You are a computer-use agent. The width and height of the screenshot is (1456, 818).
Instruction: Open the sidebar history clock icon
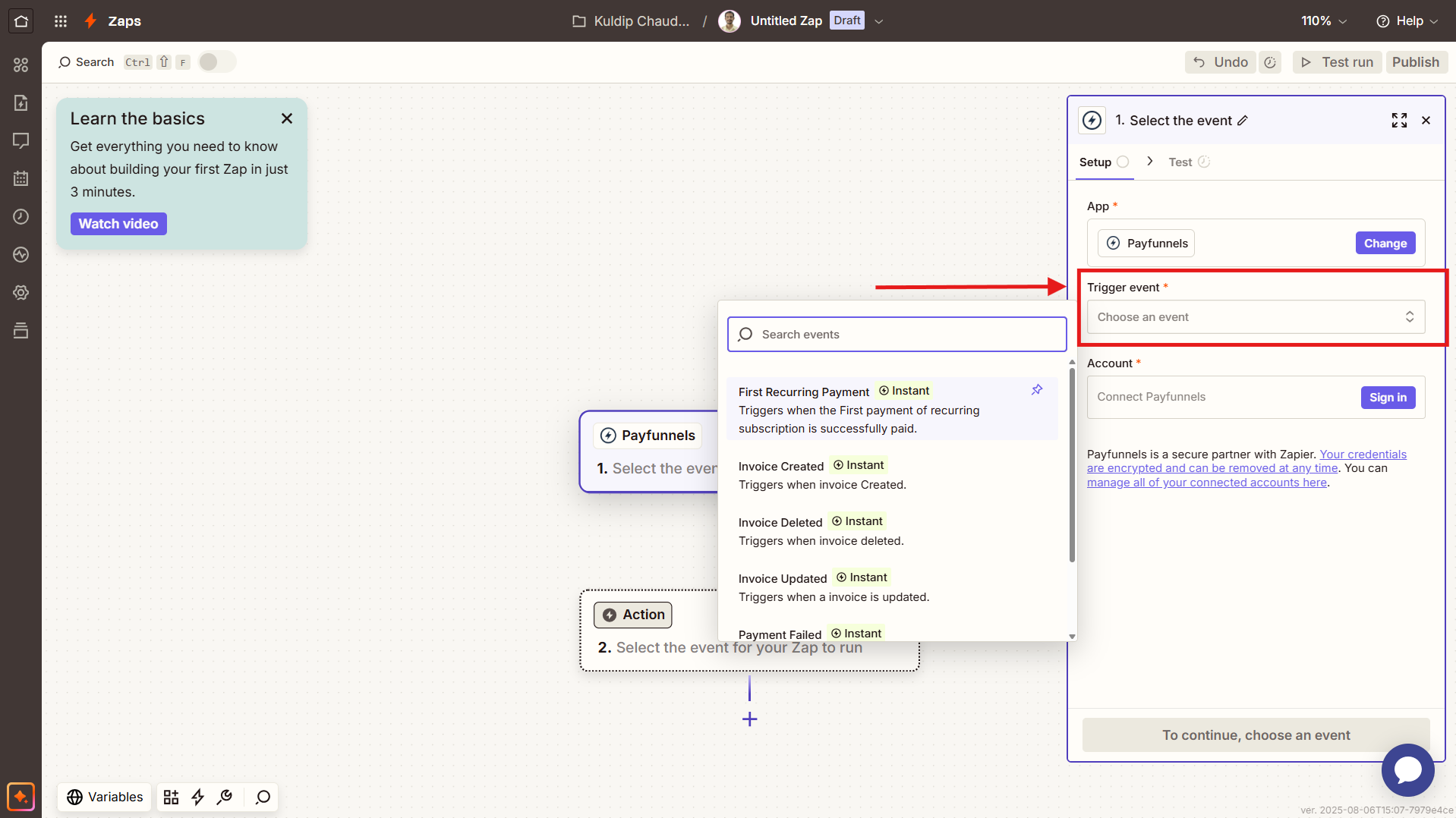pyautogui.click(x=20, y=217)
